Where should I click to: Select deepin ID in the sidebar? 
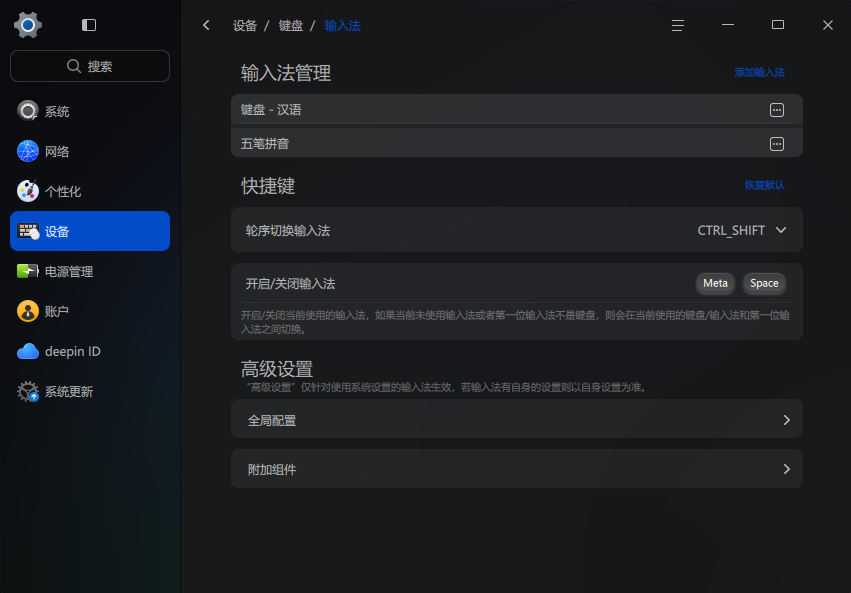90,352
